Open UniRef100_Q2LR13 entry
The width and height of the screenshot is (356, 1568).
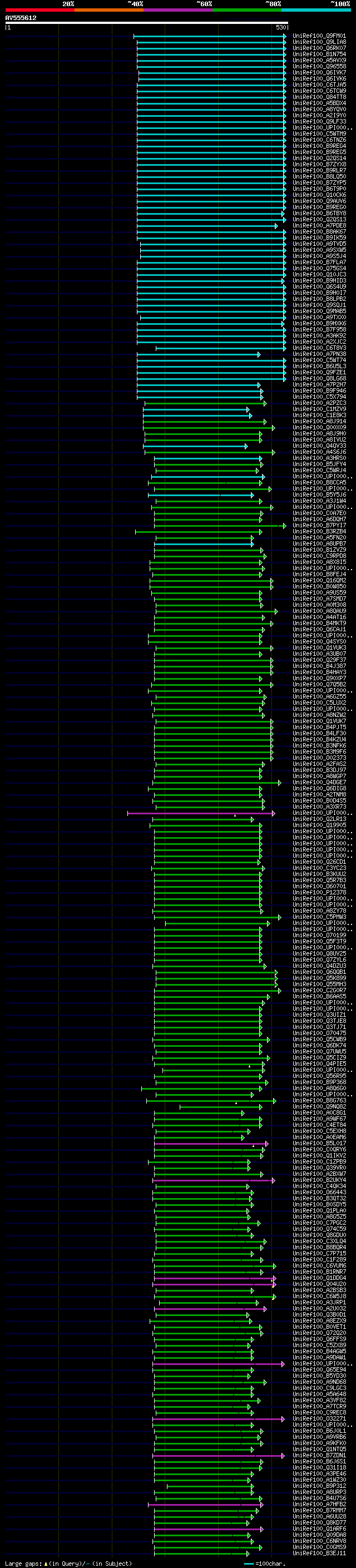tap(319, 819)
